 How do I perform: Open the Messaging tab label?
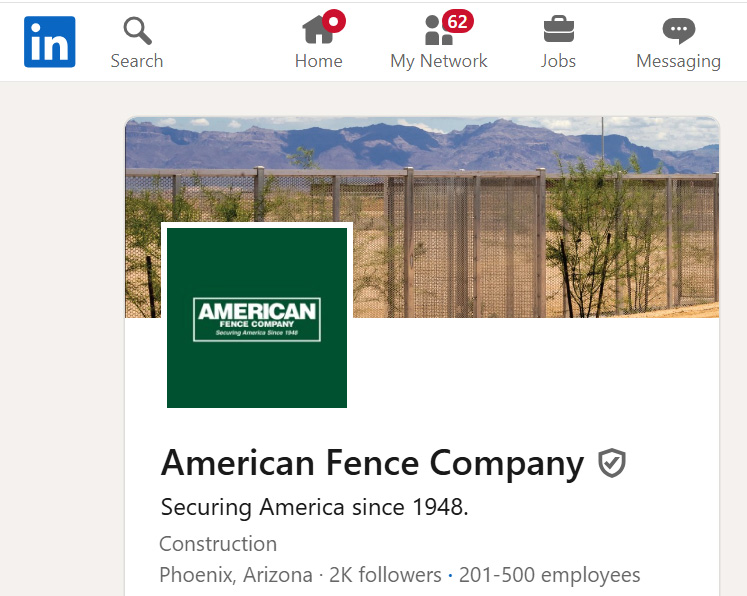coord(678,61)
